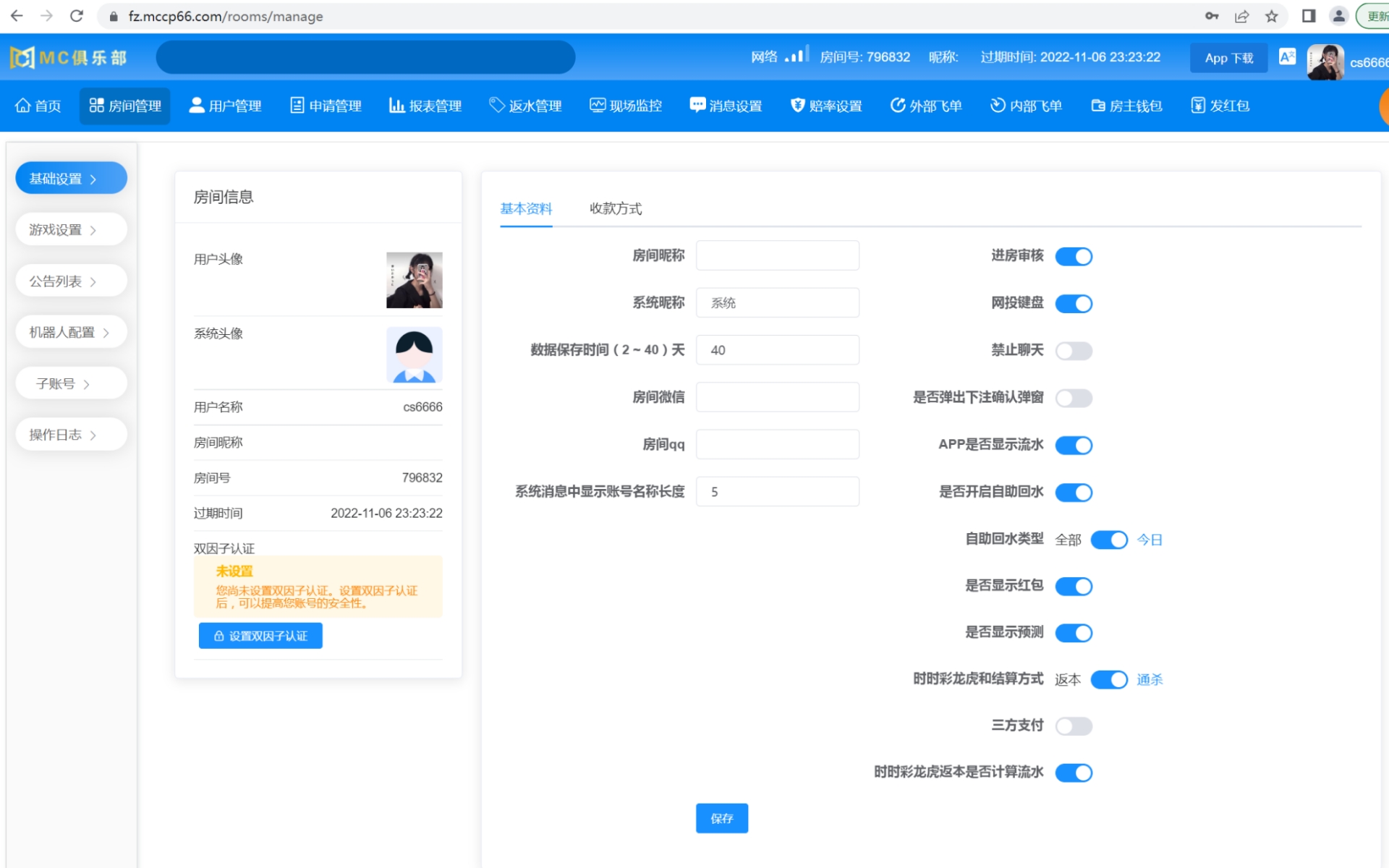The height and width of the screenshot is (868, 1389).
Task: Click the language translate icon
Action: pyautogui.click(x=1287, y=56)
